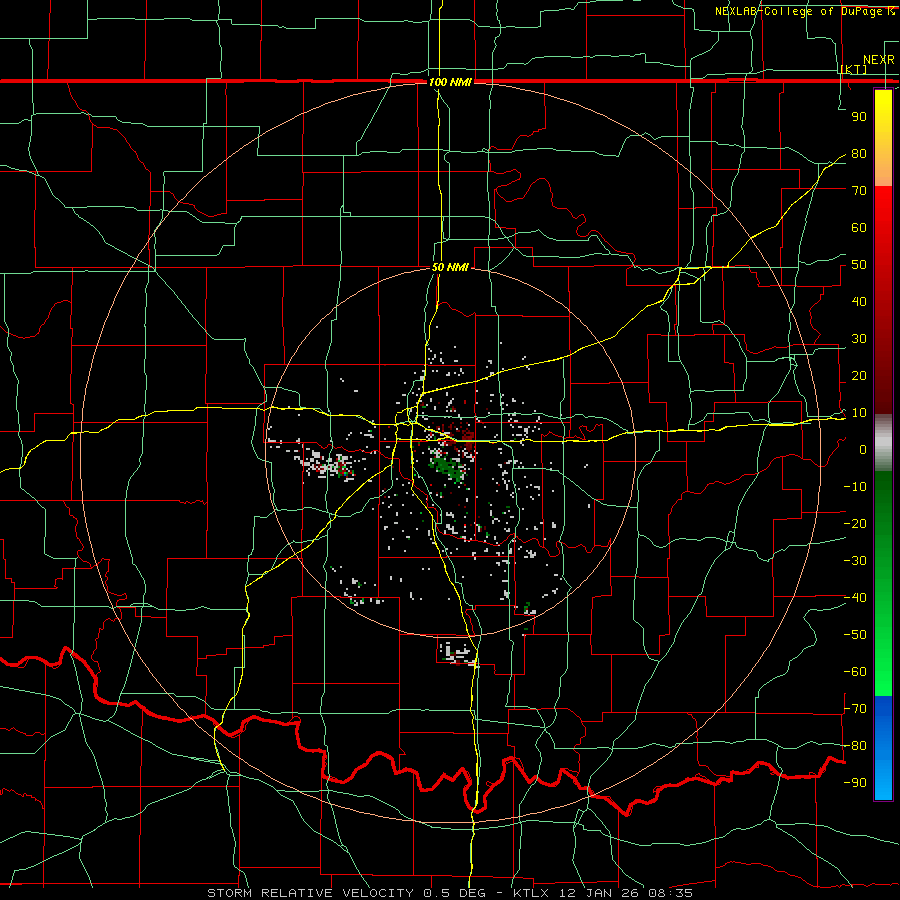Click the -90 scale value

pyautogui.click(x=855, y=783)
